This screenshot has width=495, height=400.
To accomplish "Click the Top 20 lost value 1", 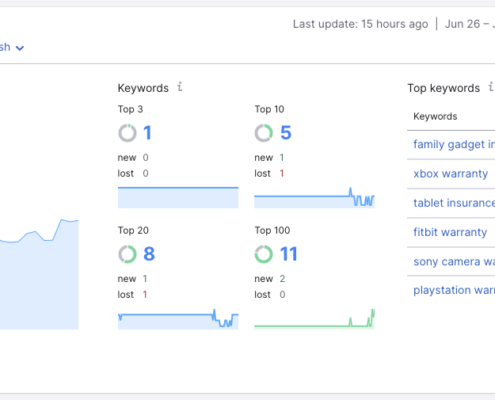I will point(145,295).
